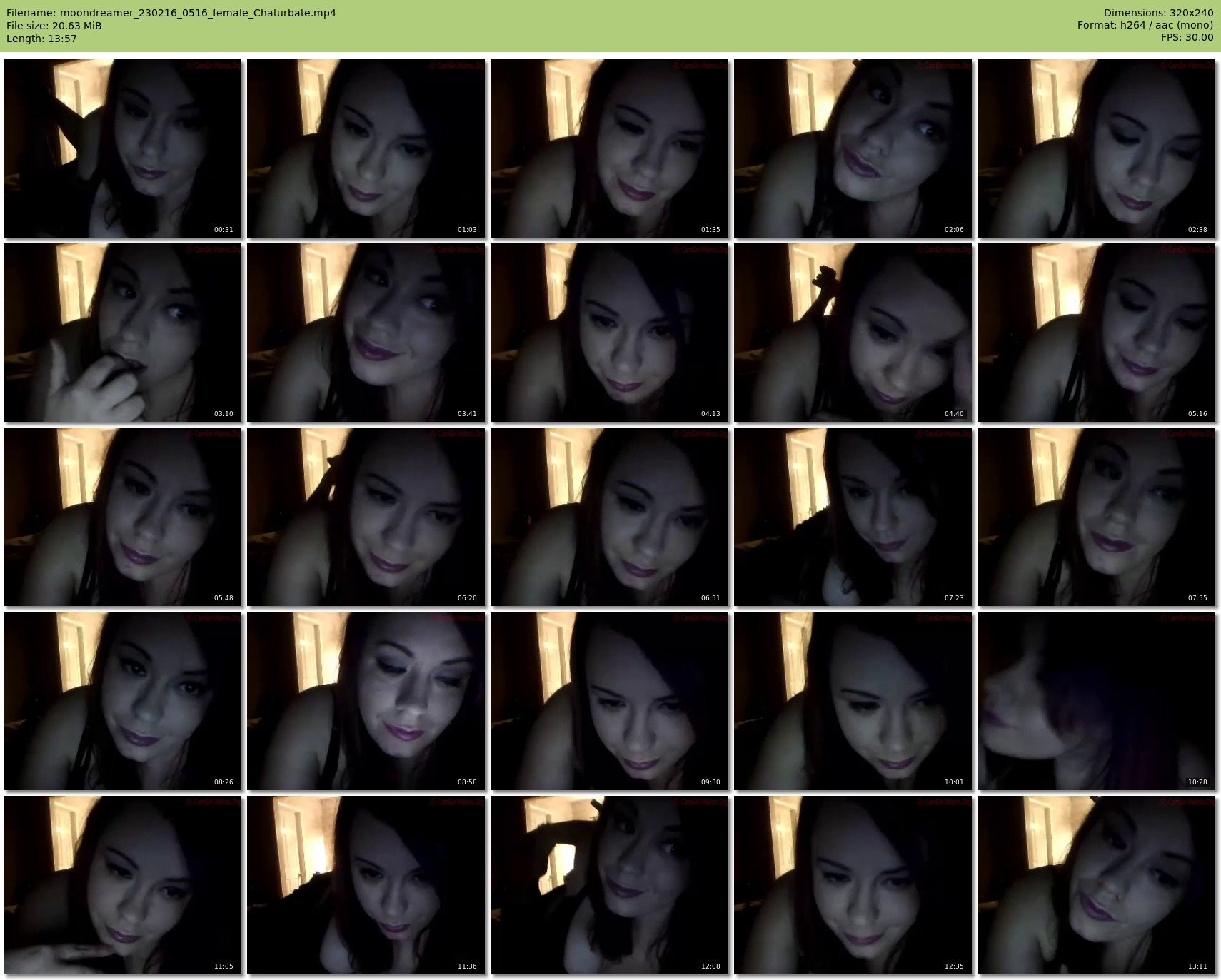The width and height of the screenshot is (1221, 980).
Task: Click the File size 20.63 MiB line
Action: [54, 26]
